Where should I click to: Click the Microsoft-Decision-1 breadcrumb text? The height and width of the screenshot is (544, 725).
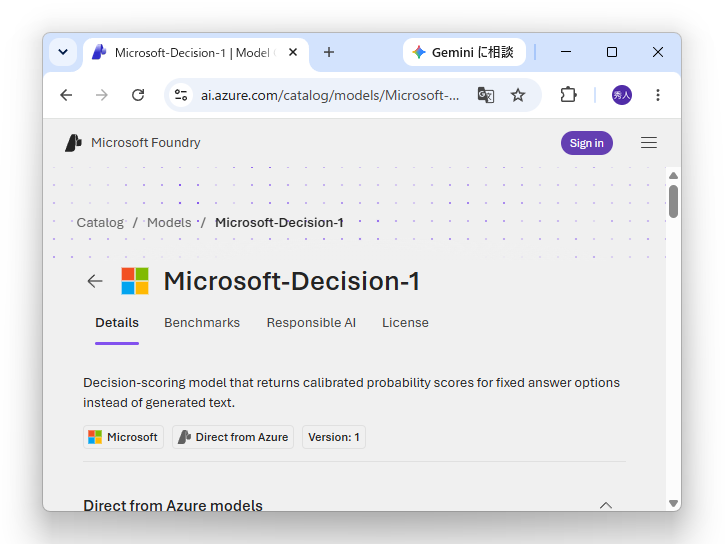(x=279, y=223)
